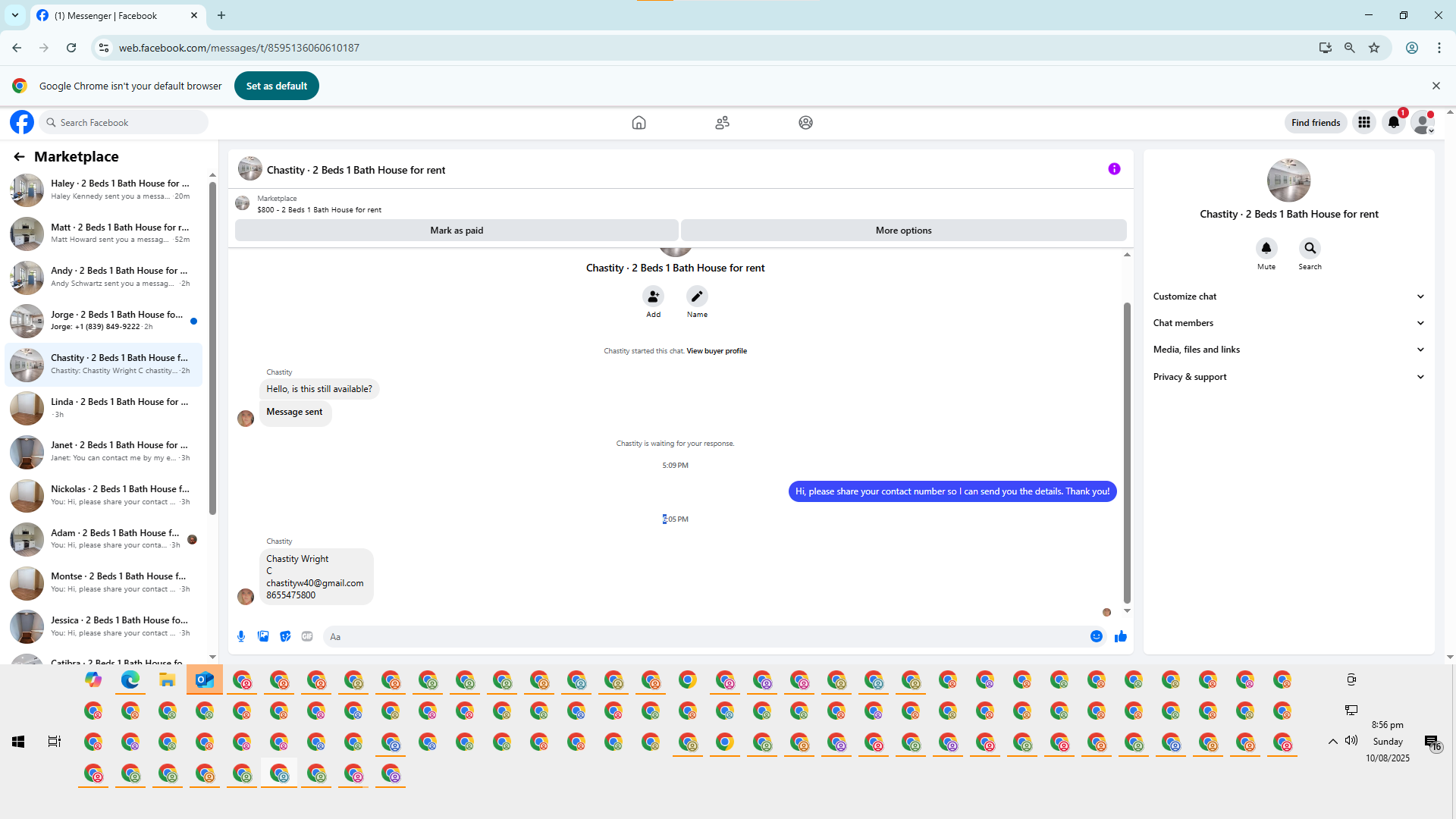Search in conversation using magnifier icon
1456x819 pixels.
(1310, 248)
